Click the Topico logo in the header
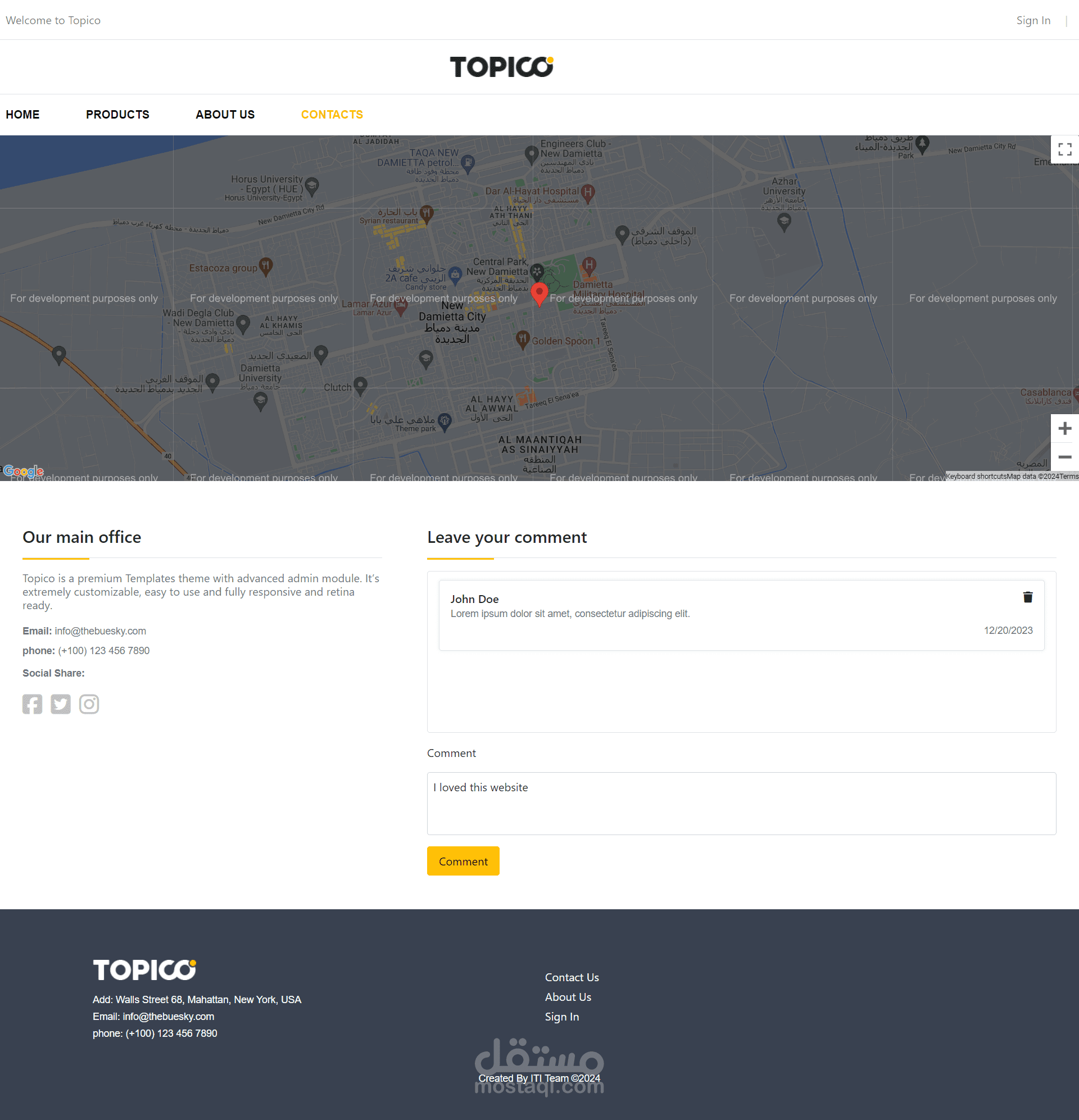 pos(501,67)
